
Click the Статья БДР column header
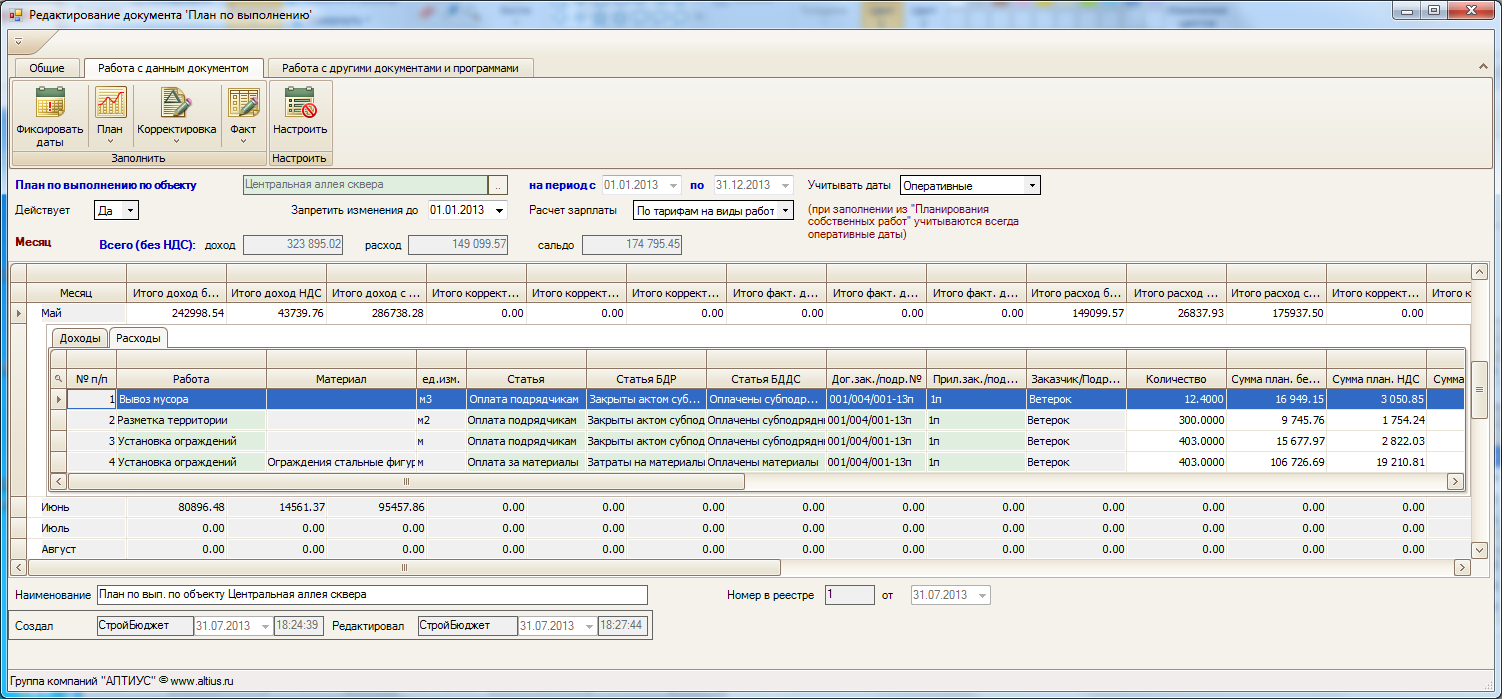point(646,379)
